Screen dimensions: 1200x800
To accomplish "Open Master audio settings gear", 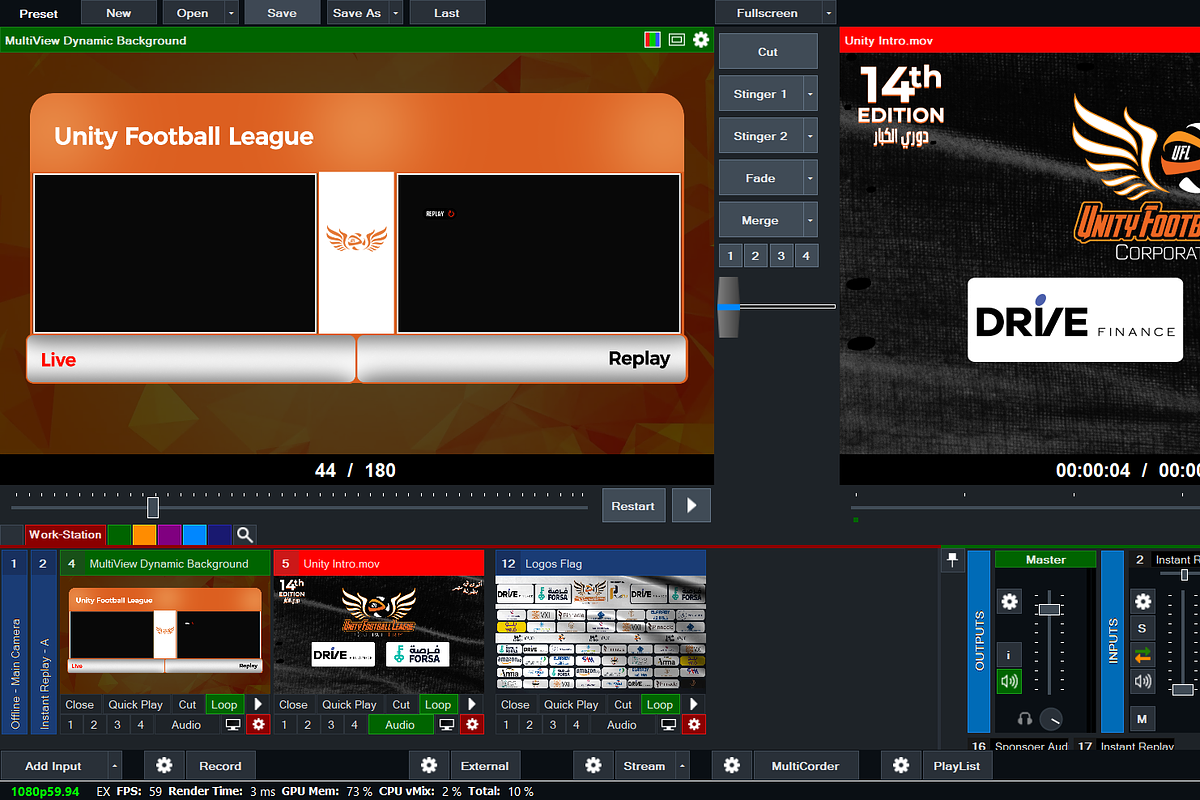I will [x=1009, y=601].
